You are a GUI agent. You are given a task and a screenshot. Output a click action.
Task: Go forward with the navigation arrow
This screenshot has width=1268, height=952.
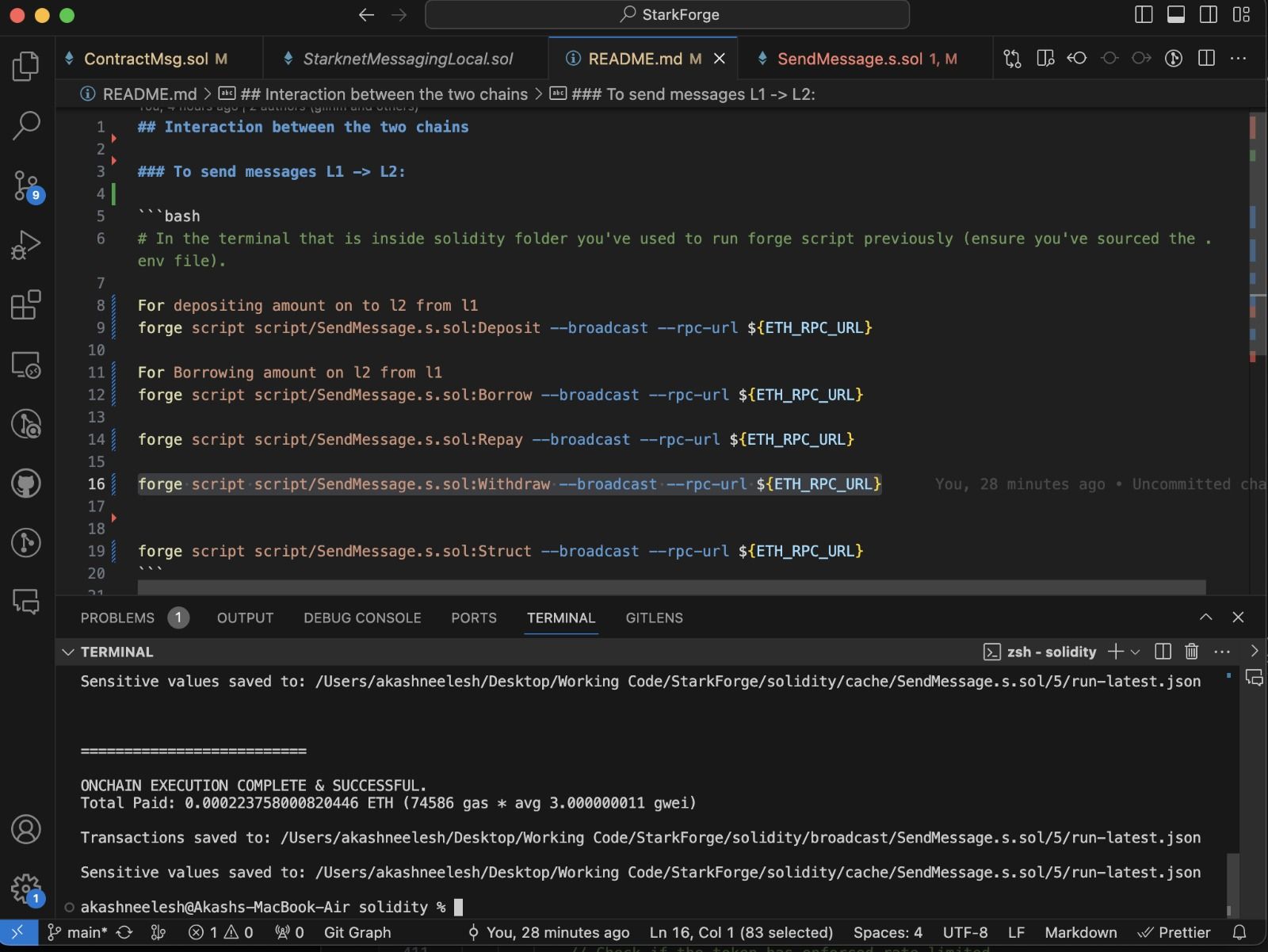[x=399, y=14]
